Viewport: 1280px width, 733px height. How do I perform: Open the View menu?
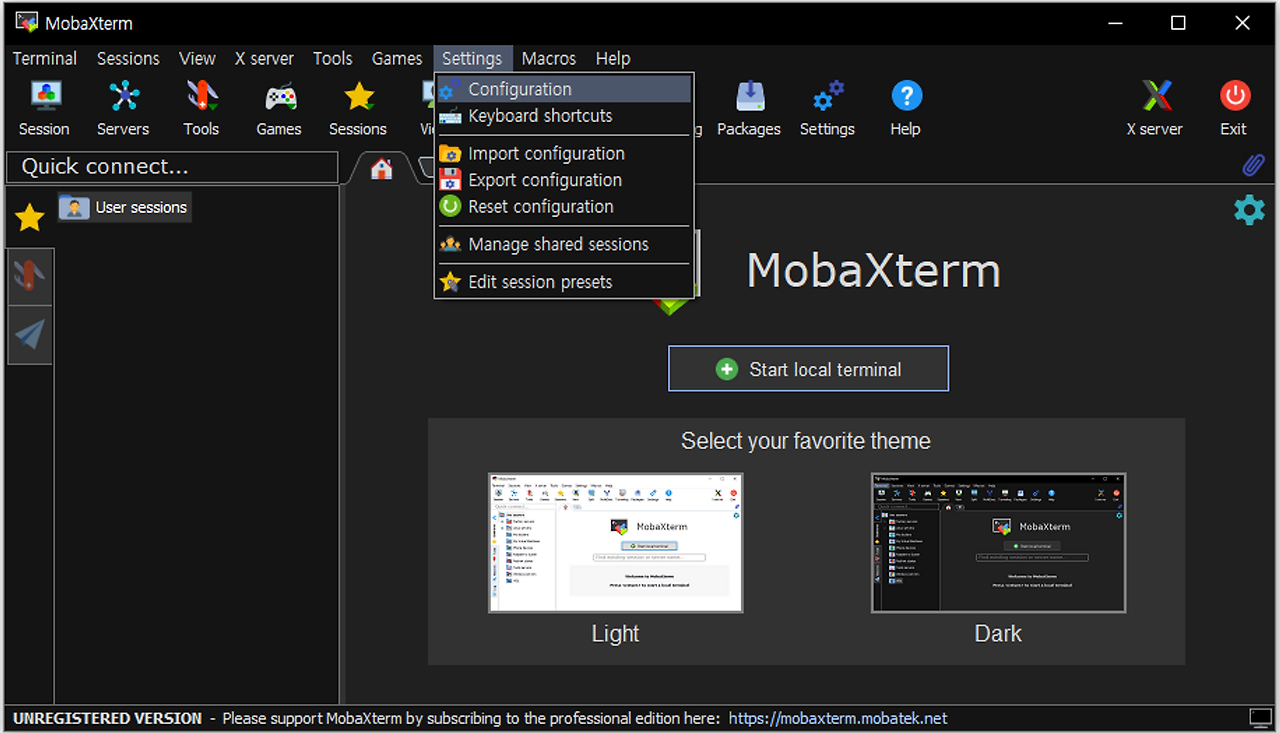197,59
